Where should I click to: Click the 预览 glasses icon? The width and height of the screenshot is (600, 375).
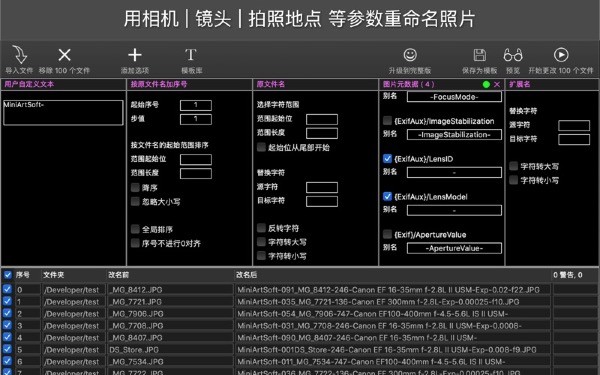tap(513, 55)
